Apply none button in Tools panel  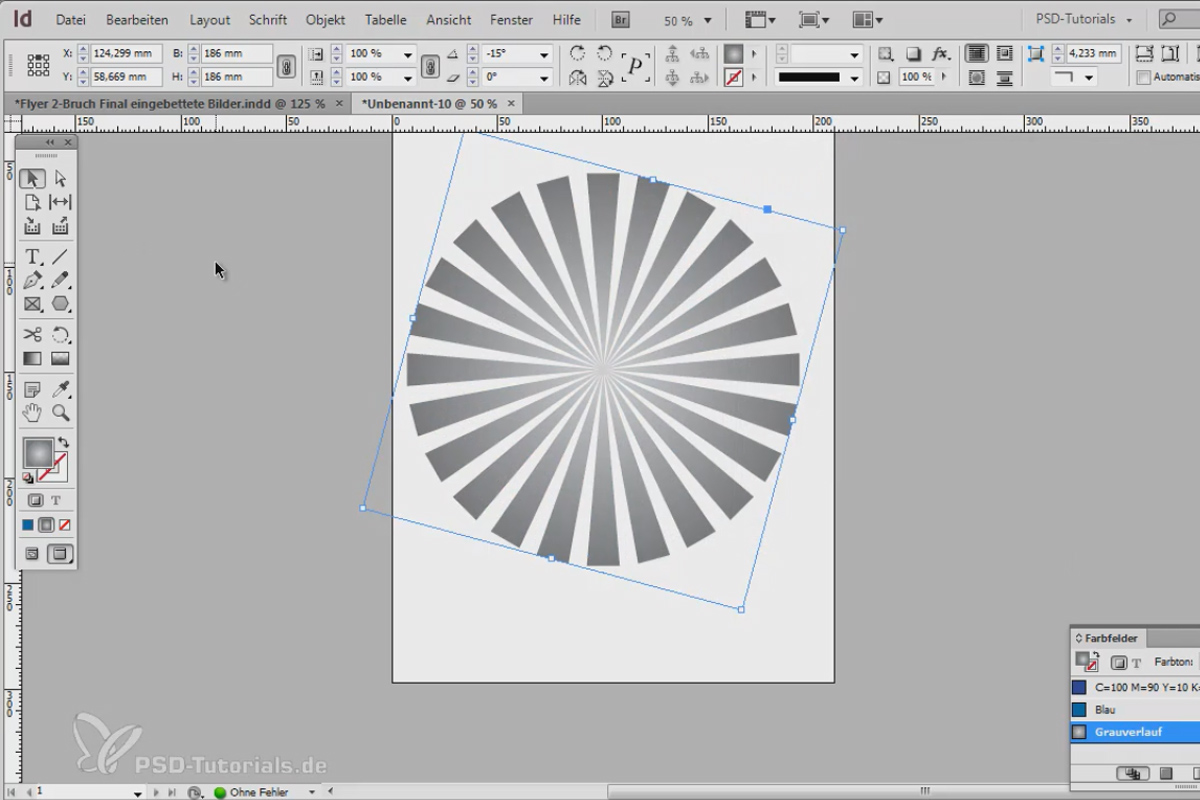[65, 525]
